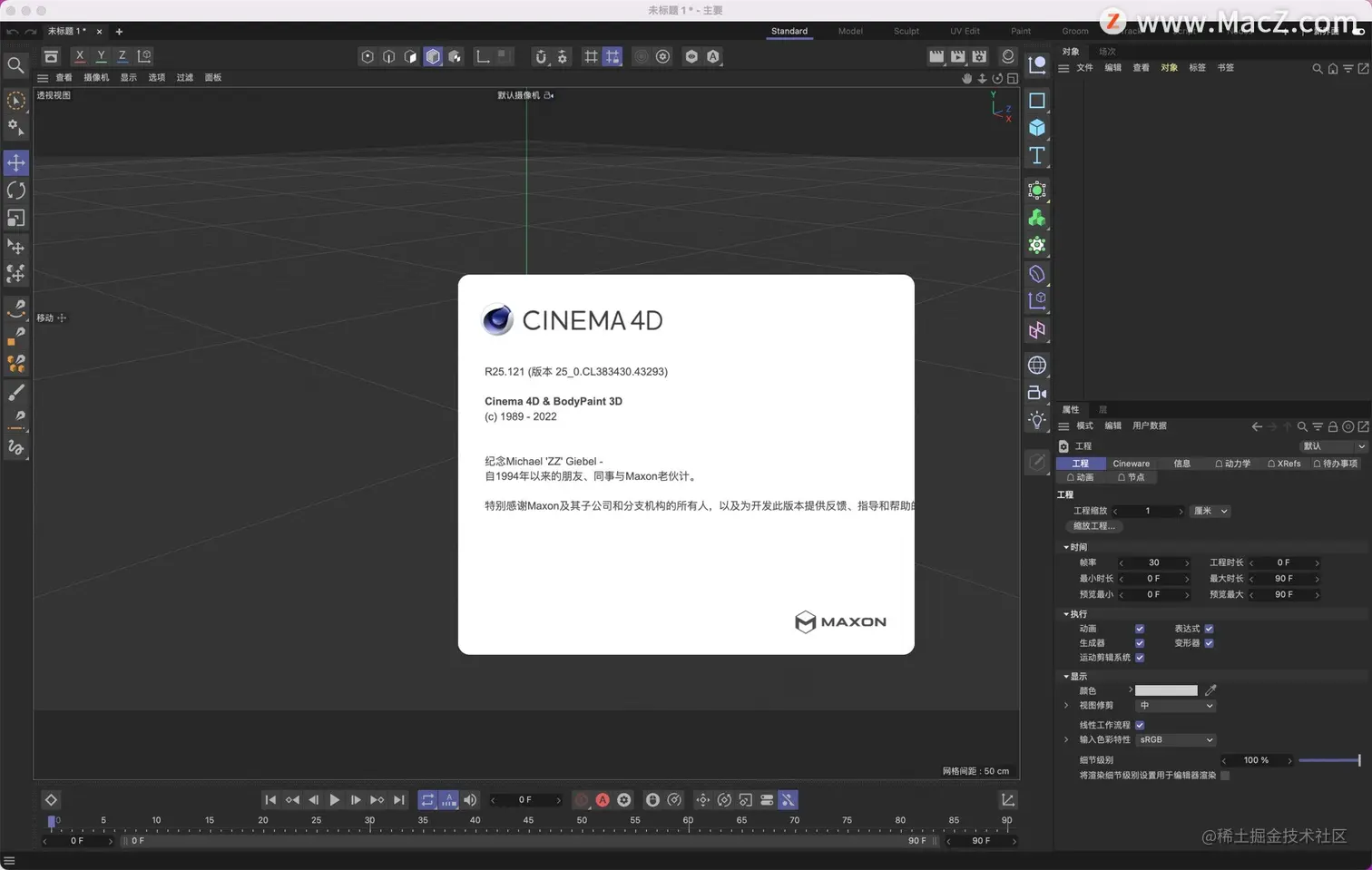Viewport: 1372px width, 870px height.
Task: Toggle the coordinate system icon next to Z
Action: (144, 56)
